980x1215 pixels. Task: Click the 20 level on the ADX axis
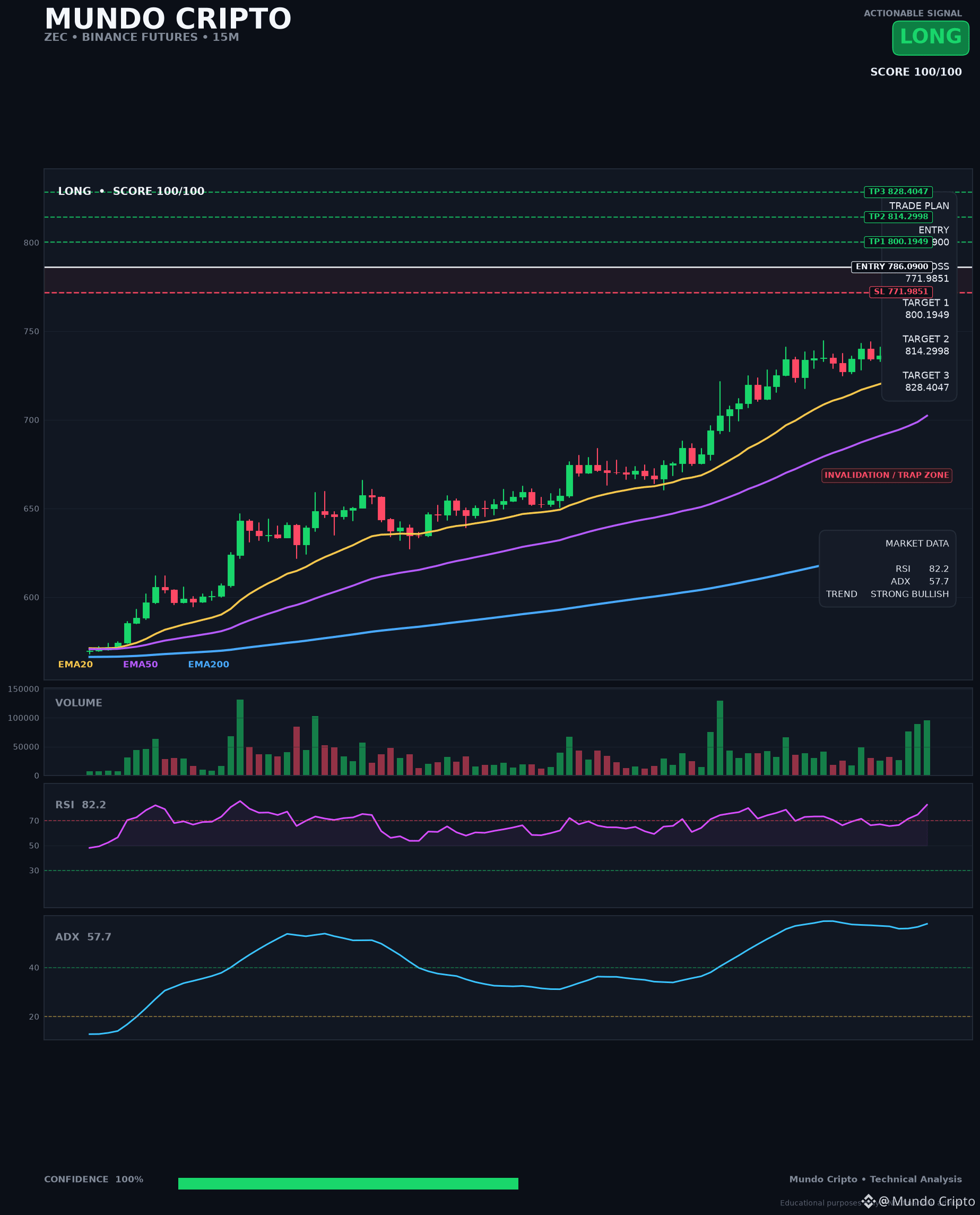[34, 1017]
